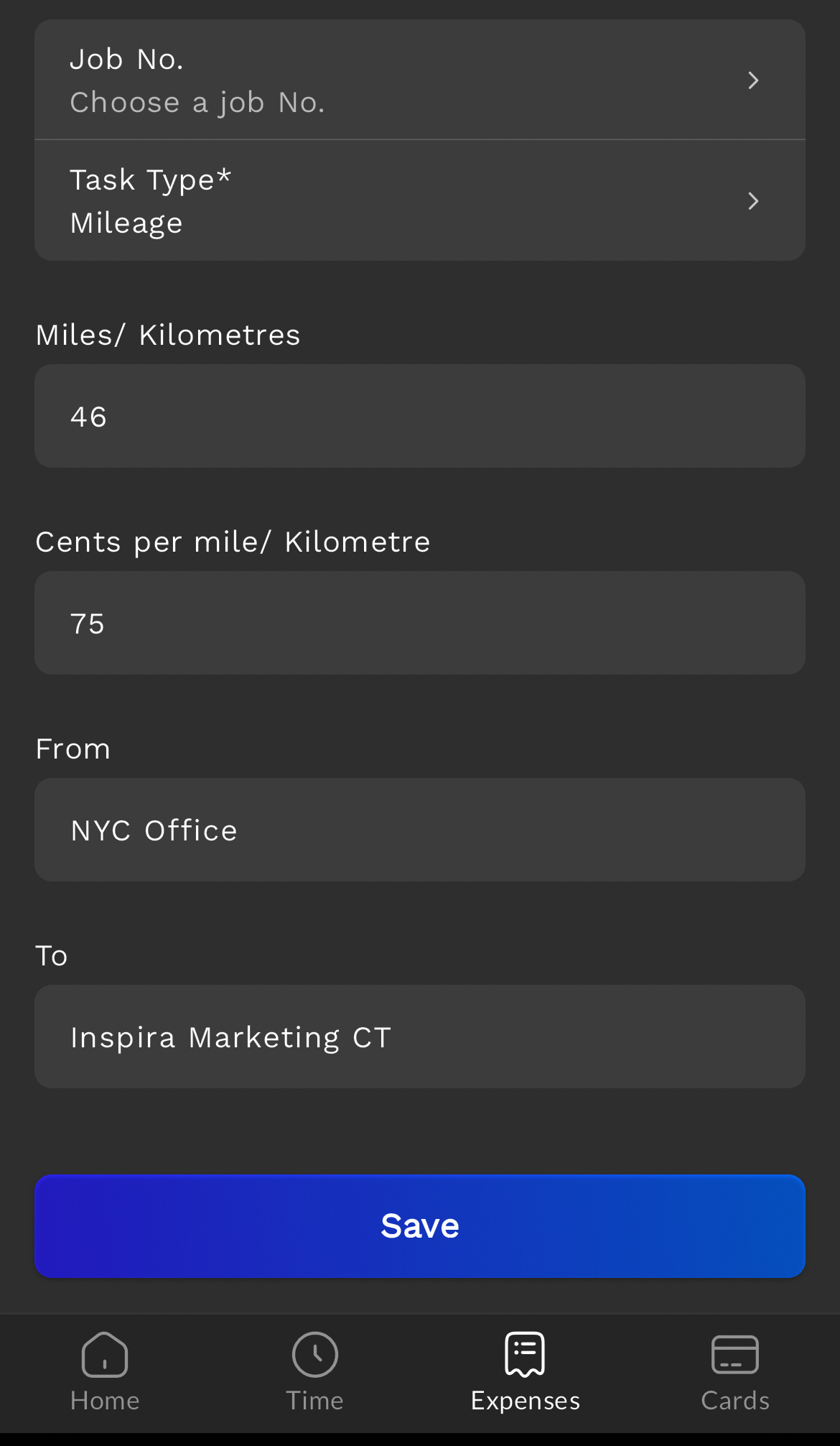Open the Job No. chevron
The width and height of the screenshot is (840, 1446).
tap(752, 80)
